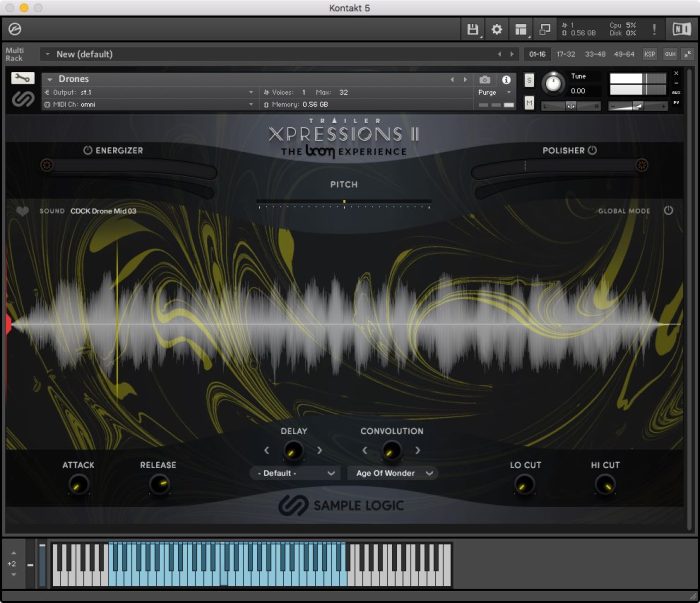Show instrument pages 33-48
Screen dimensions: 700x603
pyautogui.click(x=595, y=54)
